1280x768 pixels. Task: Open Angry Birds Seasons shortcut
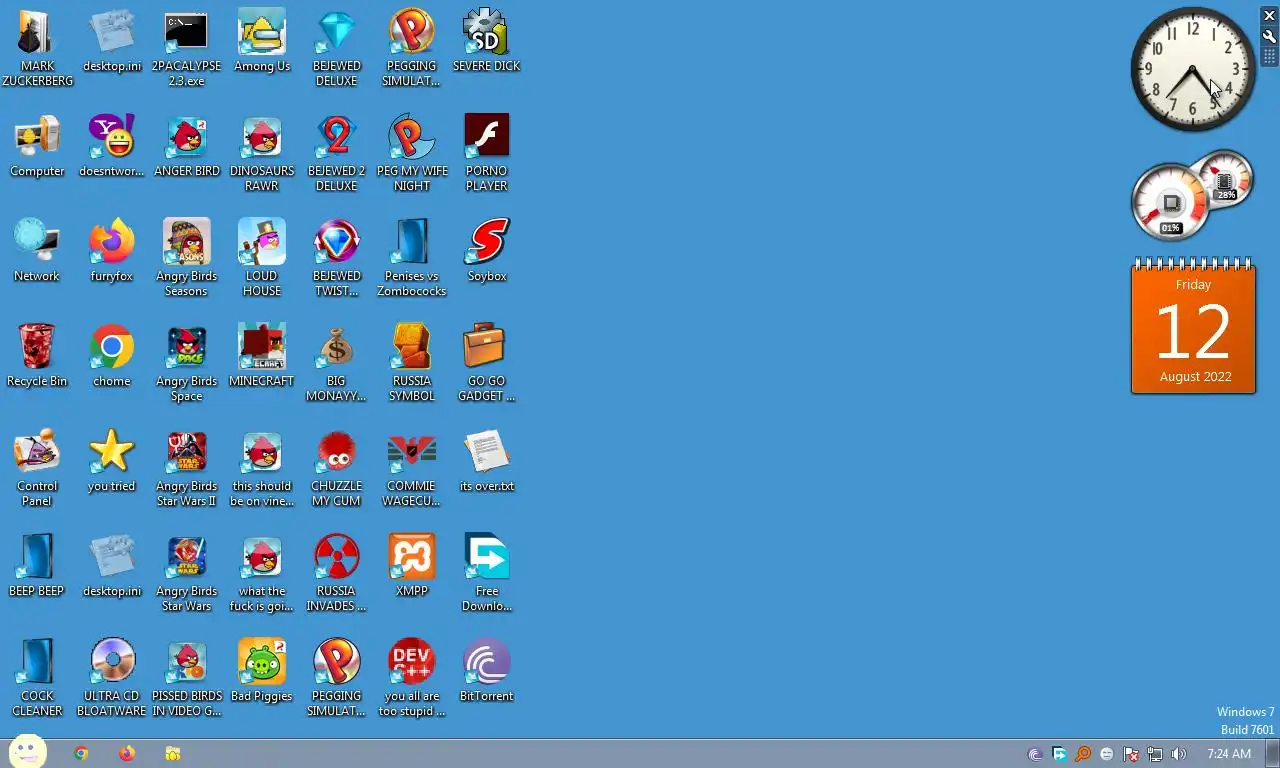coord(186,257)
